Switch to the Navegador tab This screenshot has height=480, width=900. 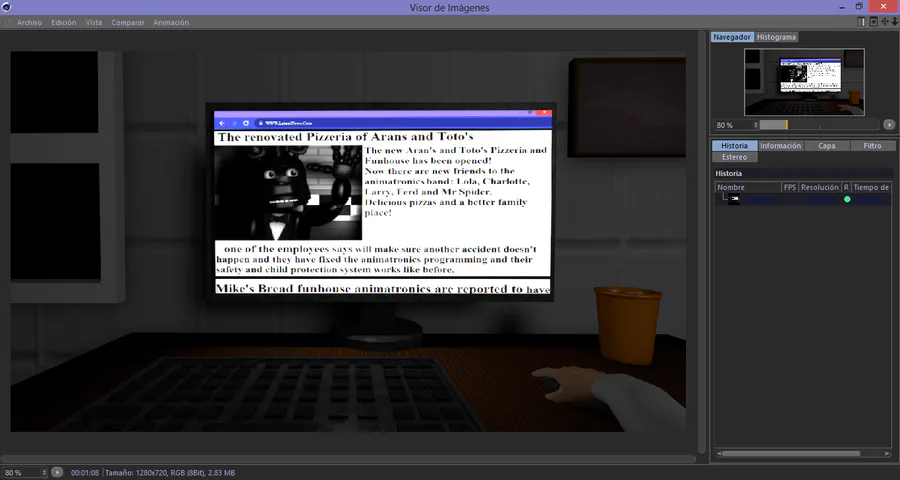(x=732, y=37)
